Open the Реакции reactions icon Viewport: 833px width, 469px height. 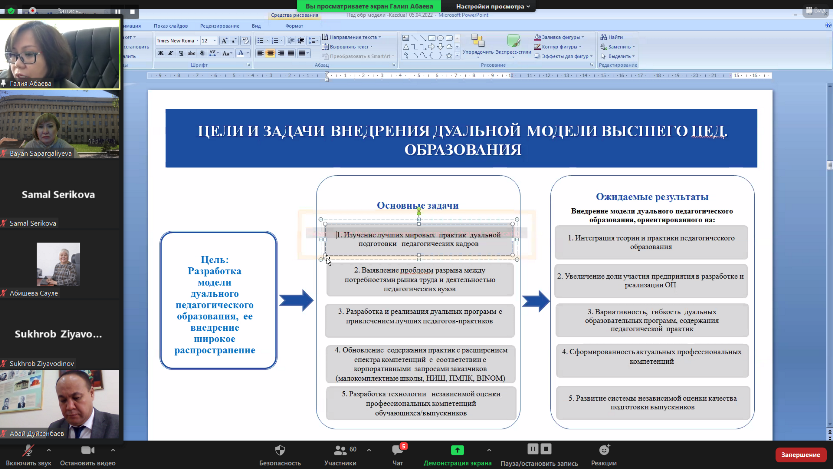pos(603,451)
